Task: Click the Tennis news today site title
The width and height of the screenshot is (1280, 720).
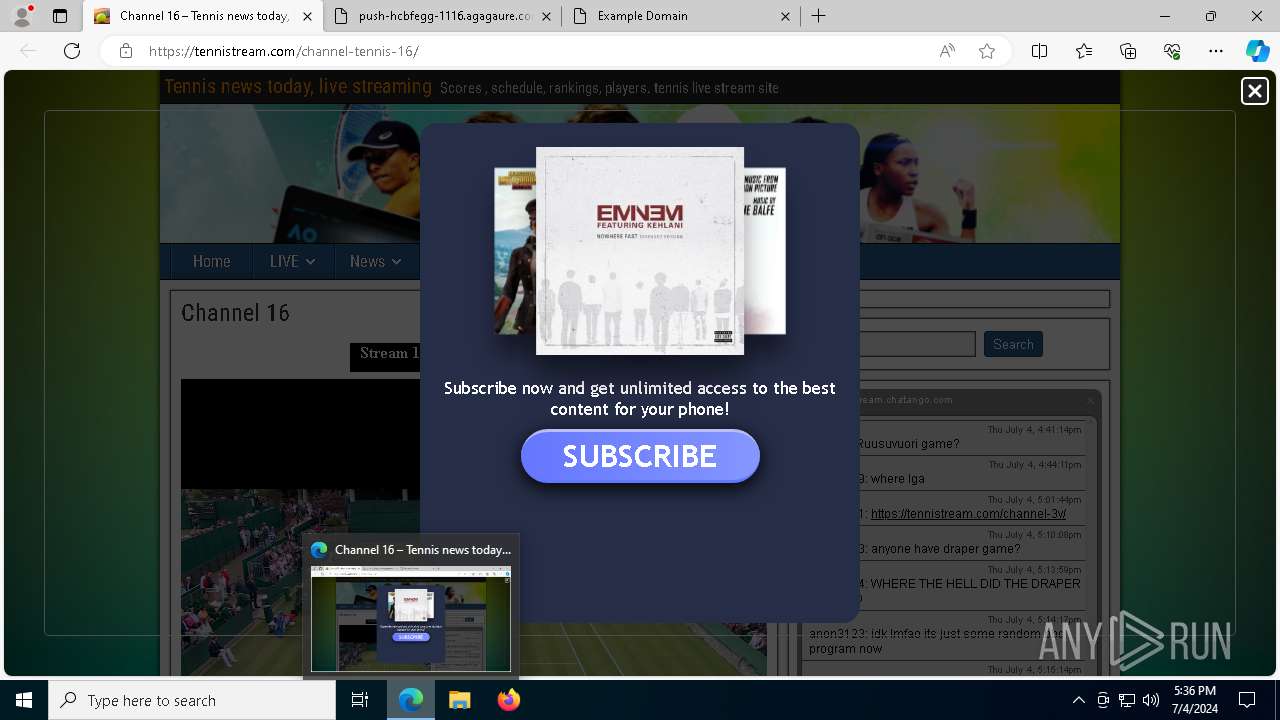Action: click(x=298, y=87)
